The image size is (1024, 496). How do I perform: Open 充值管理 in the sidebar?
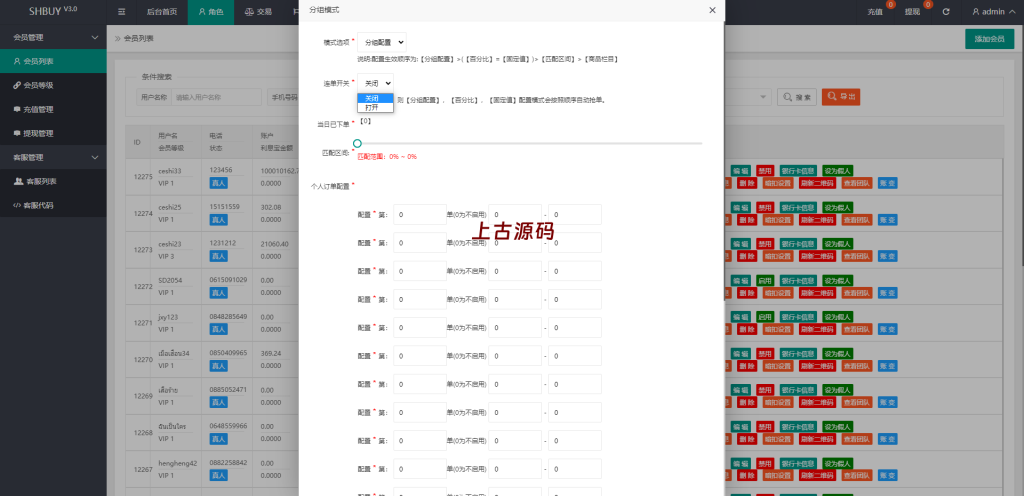pyautogui.click(x=53, y=110)
